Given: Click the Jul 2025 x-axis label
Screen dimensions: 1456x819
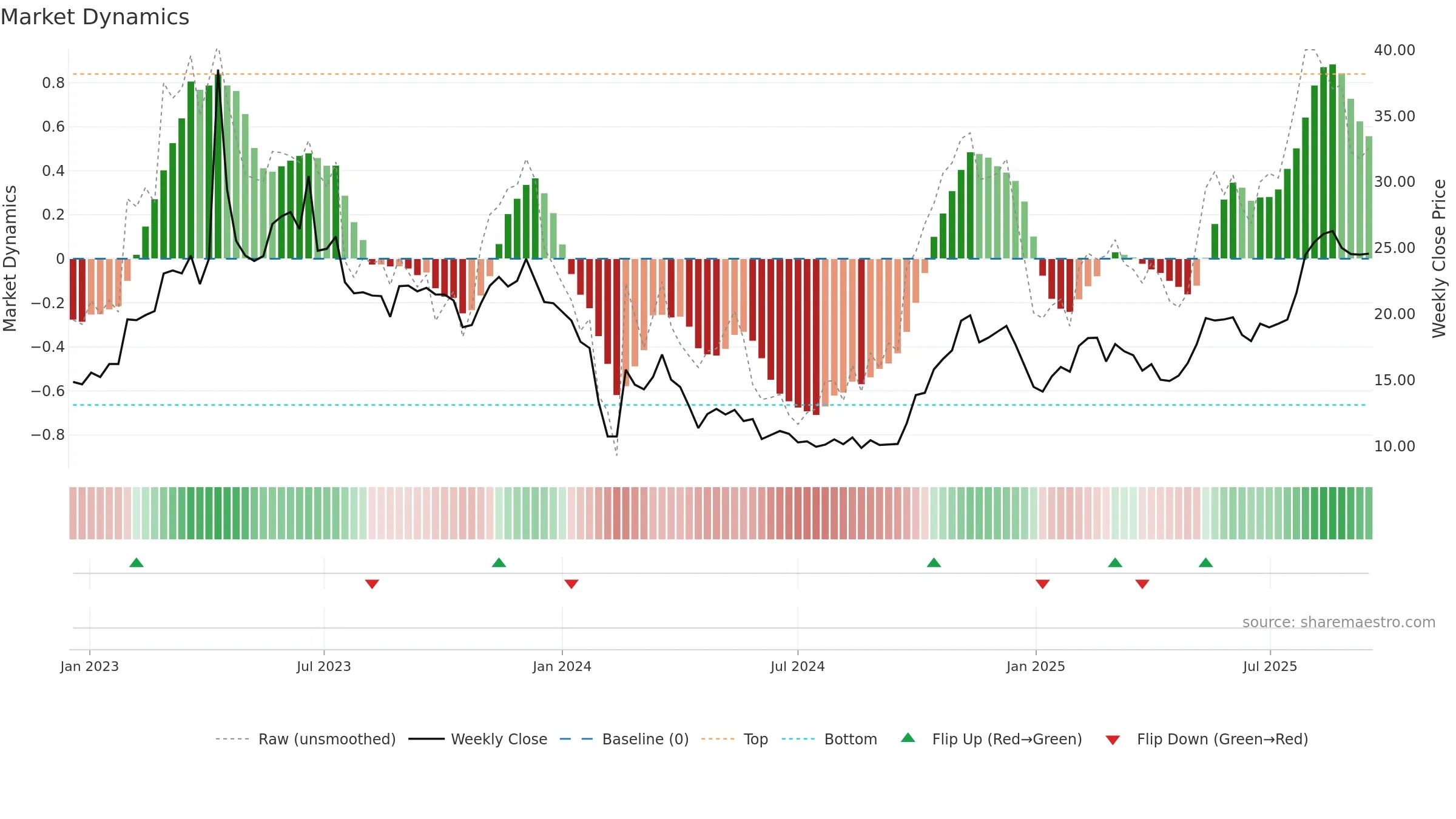Looking at the screenshot, I should click(x=1270, y=666).
